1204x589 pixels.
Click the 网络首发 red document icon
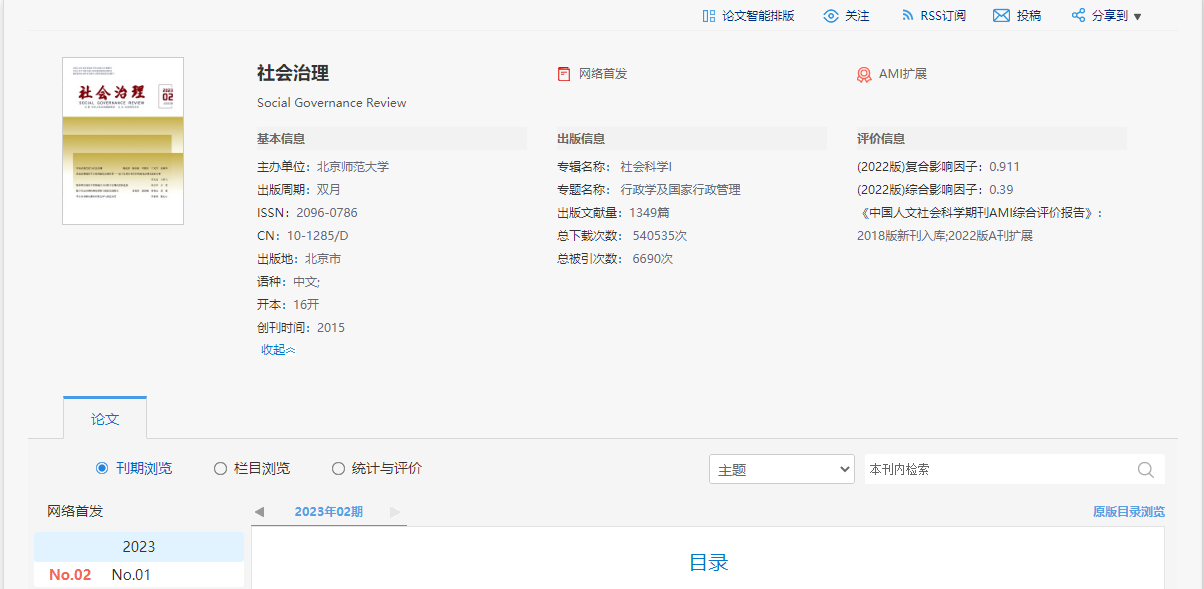coord(564,74)
